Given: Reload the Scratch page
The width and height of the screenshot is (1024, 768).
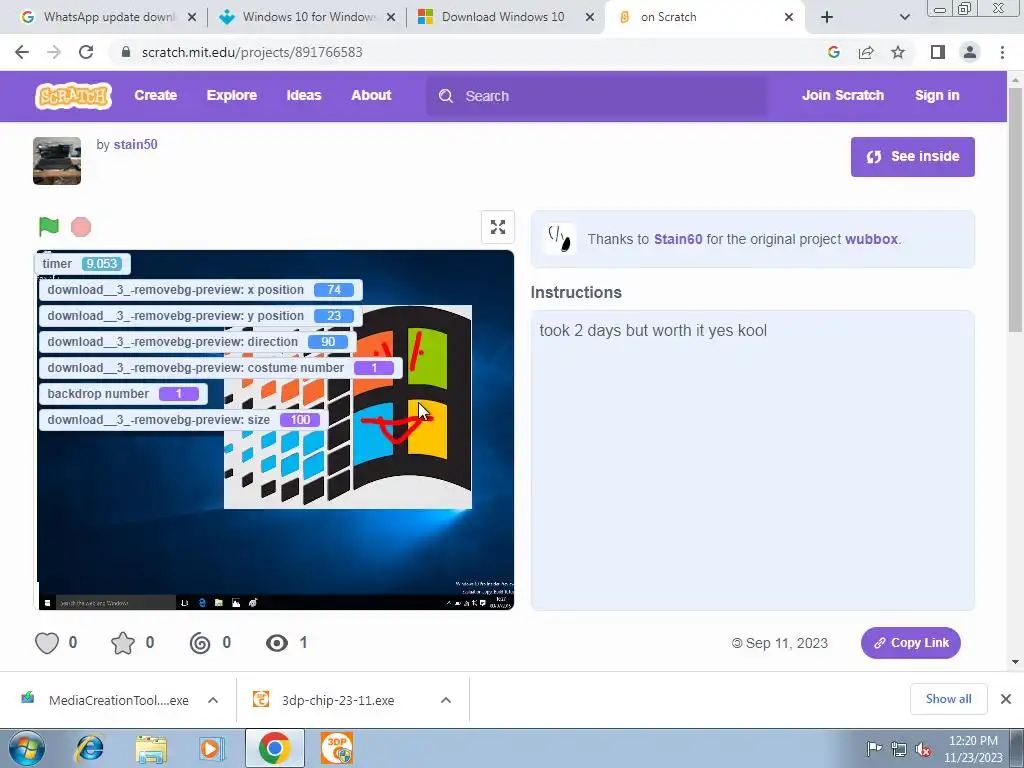Looking at the screenshot, I should point(86,52).
